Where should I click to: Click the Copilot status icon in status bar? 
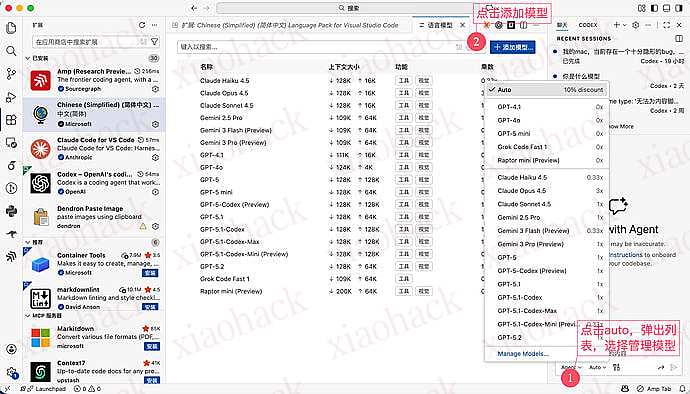pos(624,389)
